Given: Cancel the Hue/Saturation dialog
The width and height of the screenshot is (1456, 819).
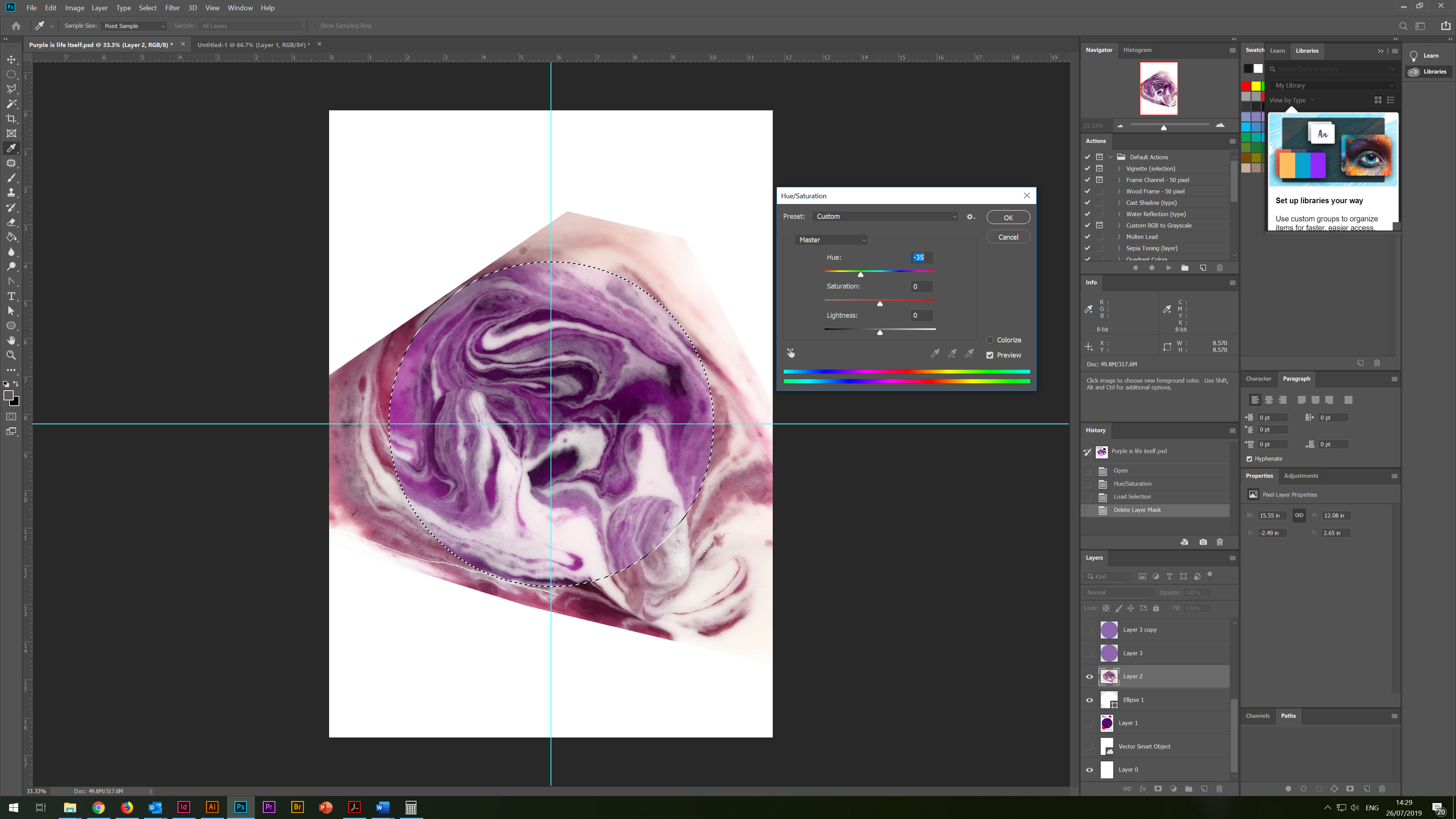Looking at the screenshot, I should (x=1008, y=237).
